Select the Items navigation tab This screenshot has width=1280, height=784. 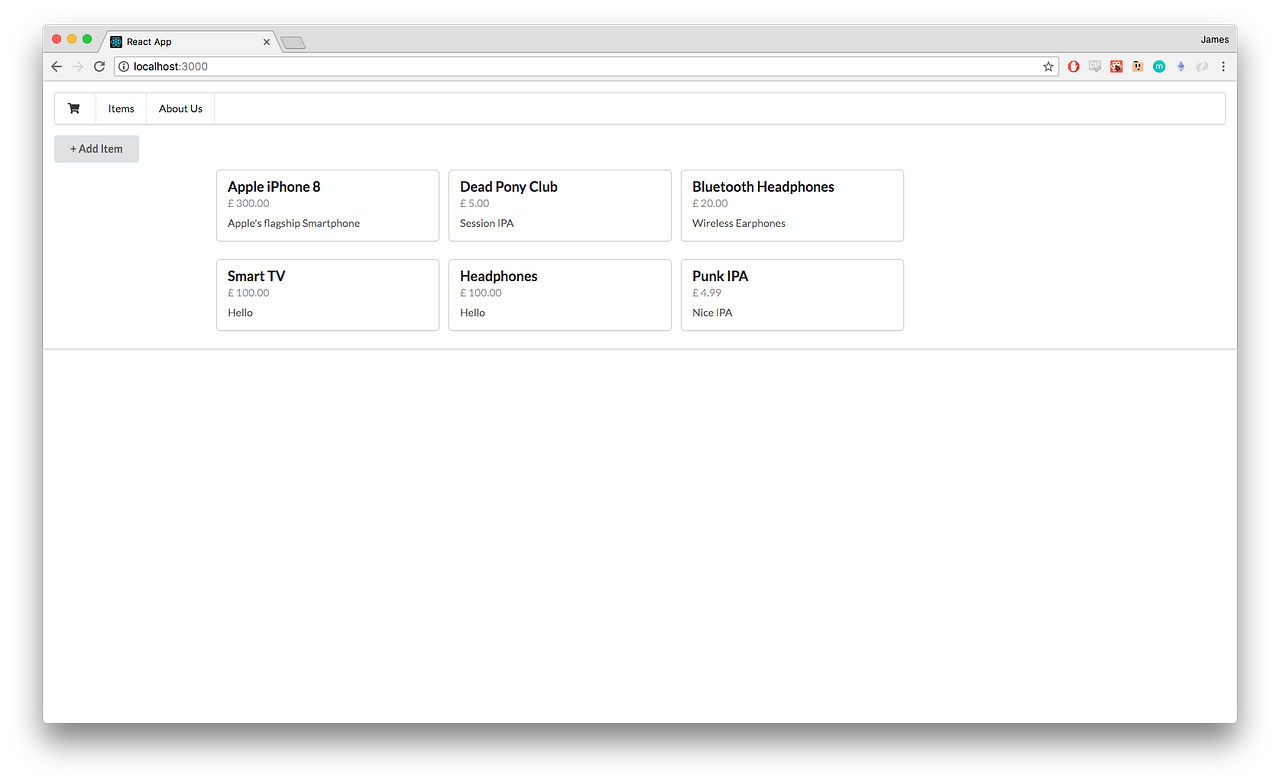120,108
